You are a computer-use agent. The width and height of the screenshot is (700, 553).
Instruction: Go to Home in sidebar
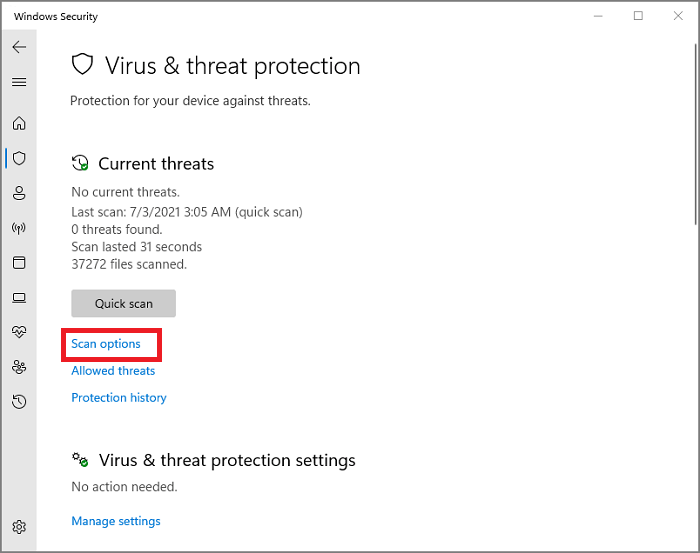tap(19, 124)
